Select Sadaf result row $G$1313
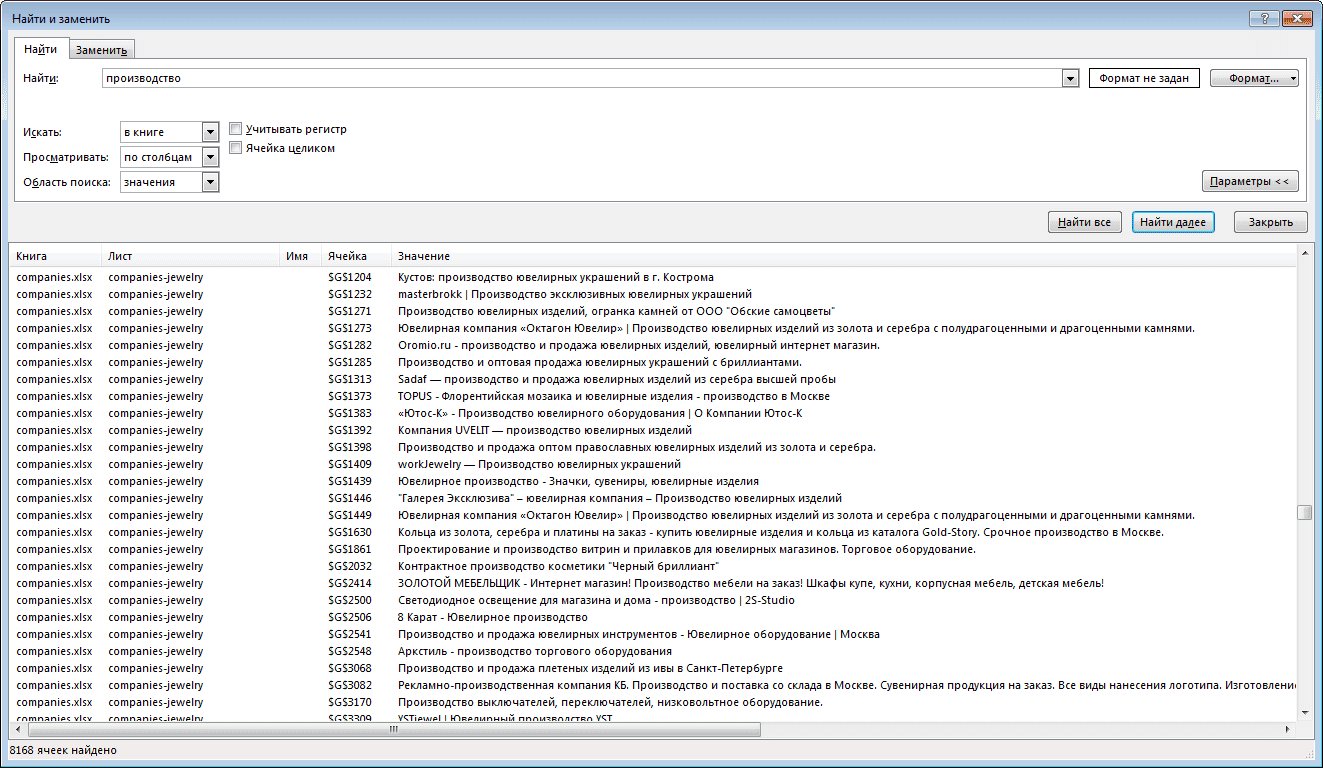 653,379
